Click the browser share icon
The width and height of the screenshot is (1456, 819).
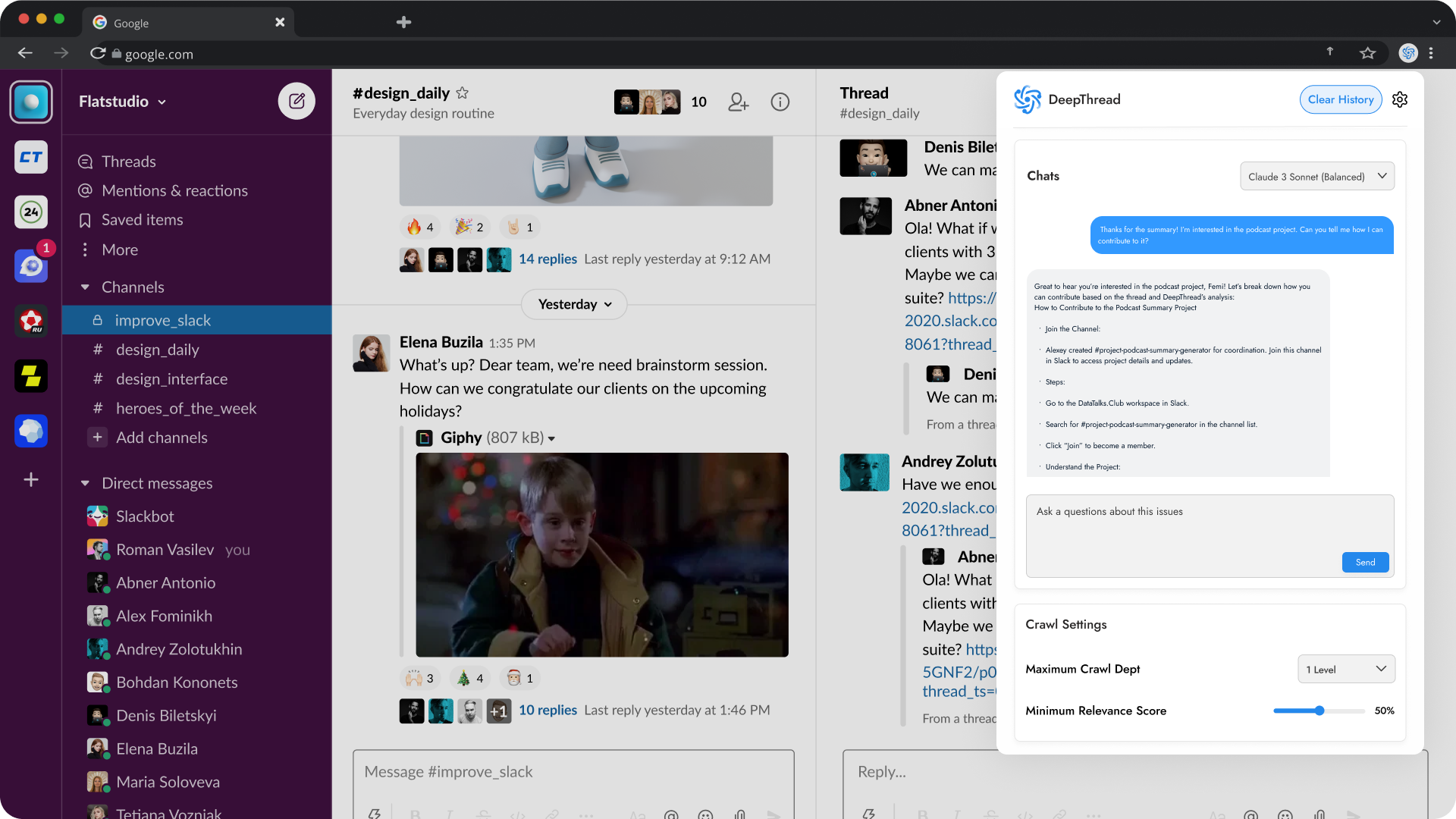(1329, 52)
